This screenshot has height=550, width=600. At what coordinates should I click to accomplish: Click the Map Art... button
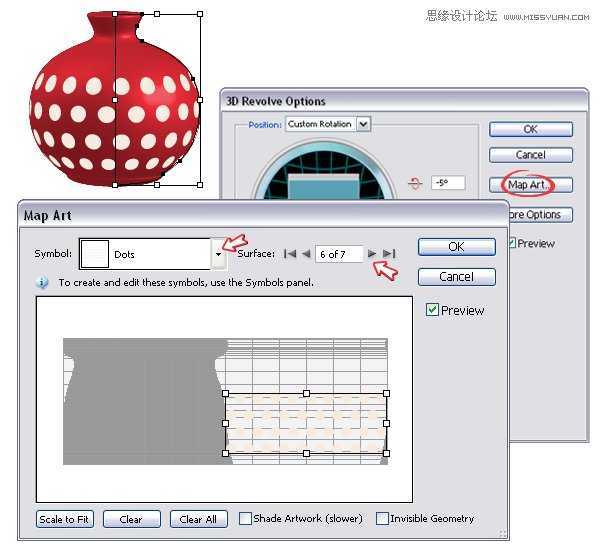531,185
